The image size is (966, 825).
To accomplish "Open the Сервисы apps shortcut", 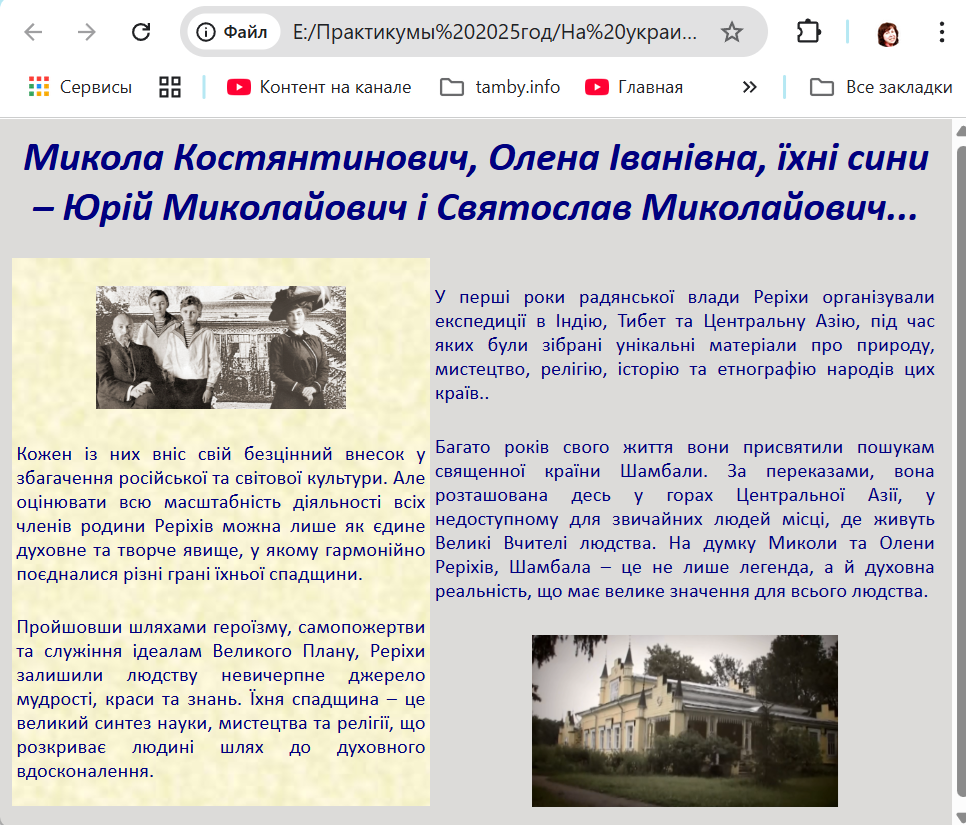I will point(80,87).
